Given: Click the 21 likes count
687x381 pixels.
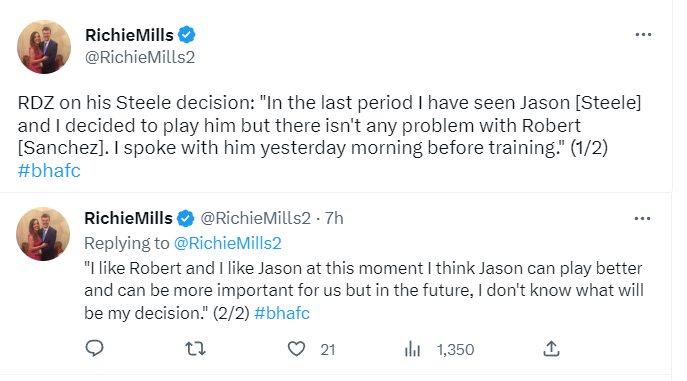Looking at the screenshot, I should pos(328,349).
